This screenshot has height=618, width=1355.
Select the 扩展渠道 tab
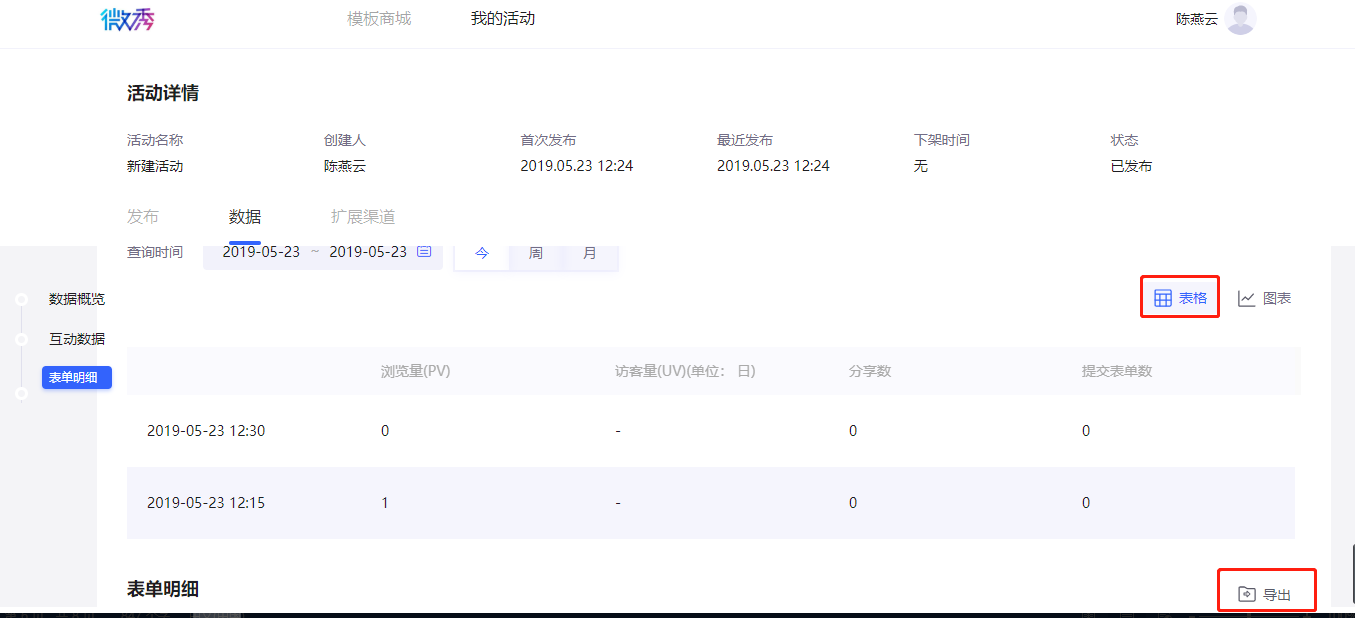click(x=363, y=217)
